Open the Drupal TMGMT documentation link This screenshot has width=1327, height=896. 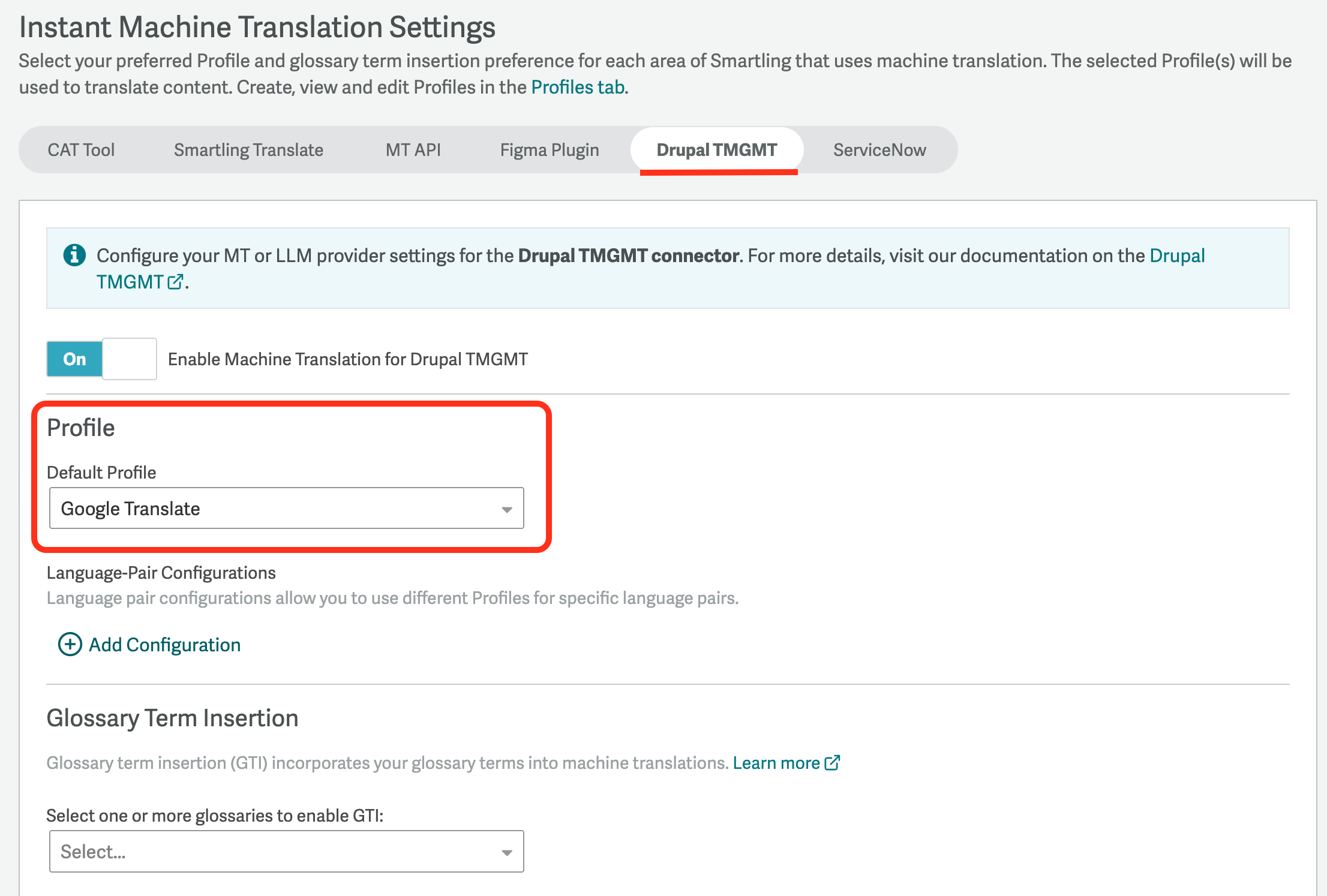(1177, 256)
